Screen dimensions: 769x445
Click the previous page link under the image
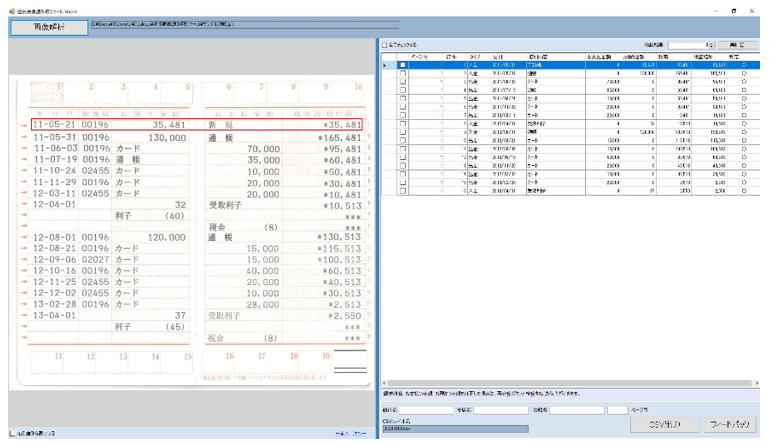click(342, 434)
